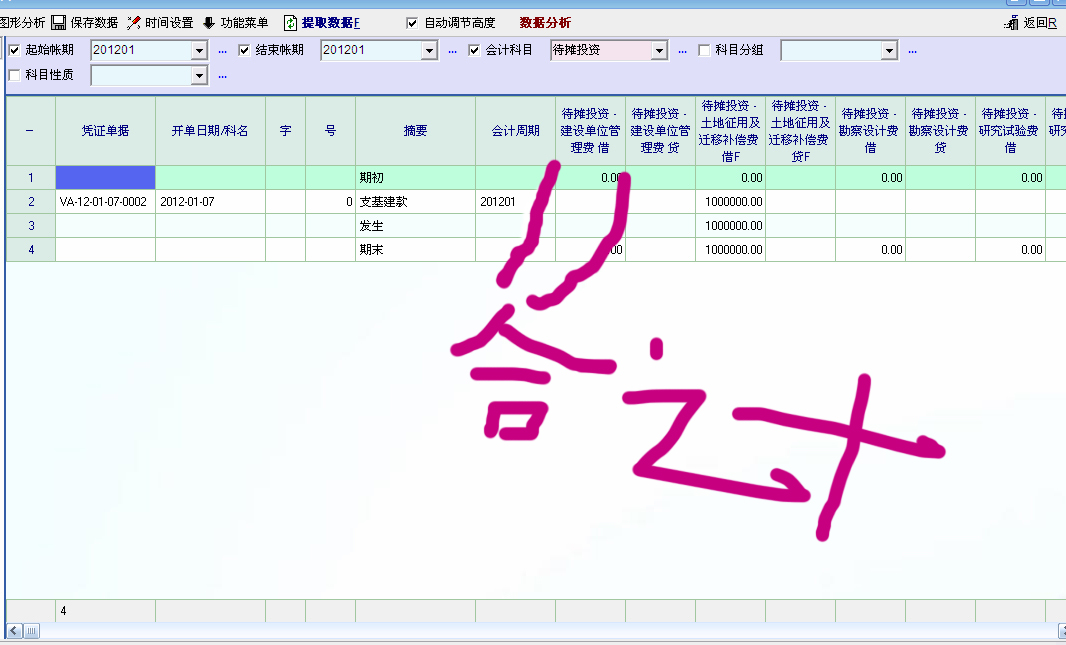Click the 返回 return icon
Image resolution: width=1066 pixels, height=645 pixels.
point(1011,22)
